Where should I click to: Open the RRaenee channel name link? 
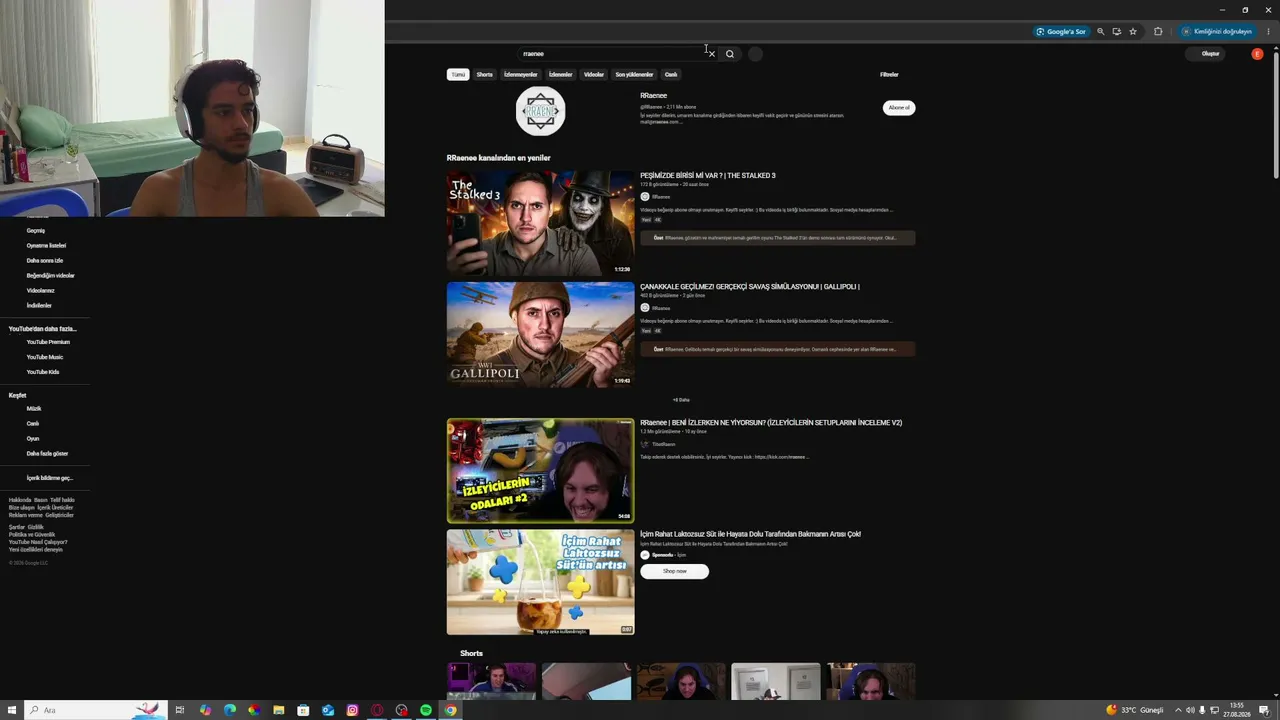[654, 96]
